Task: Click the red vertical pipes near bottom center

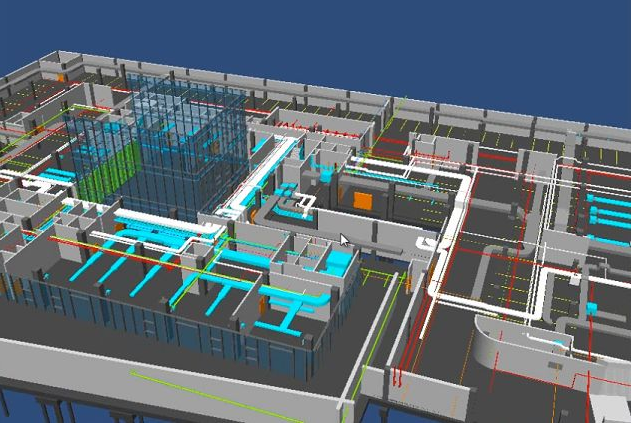Action: click(399, 377)
